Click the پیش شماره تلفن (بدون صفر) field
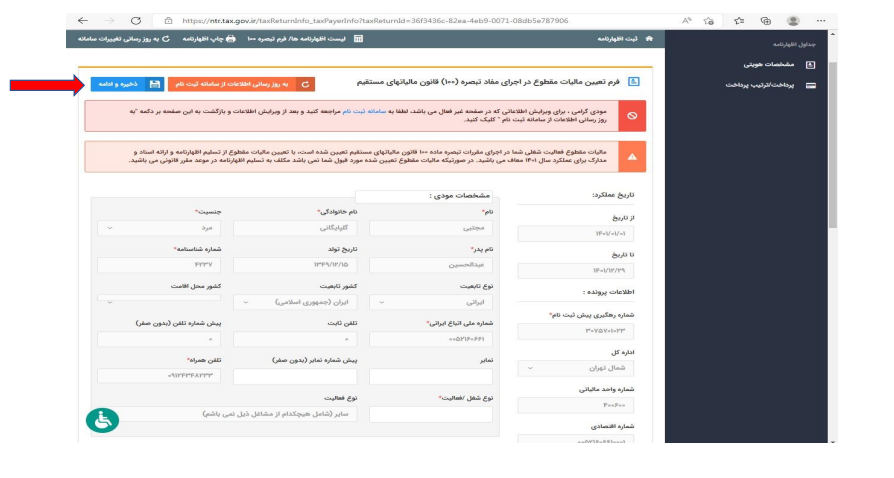 159,339
